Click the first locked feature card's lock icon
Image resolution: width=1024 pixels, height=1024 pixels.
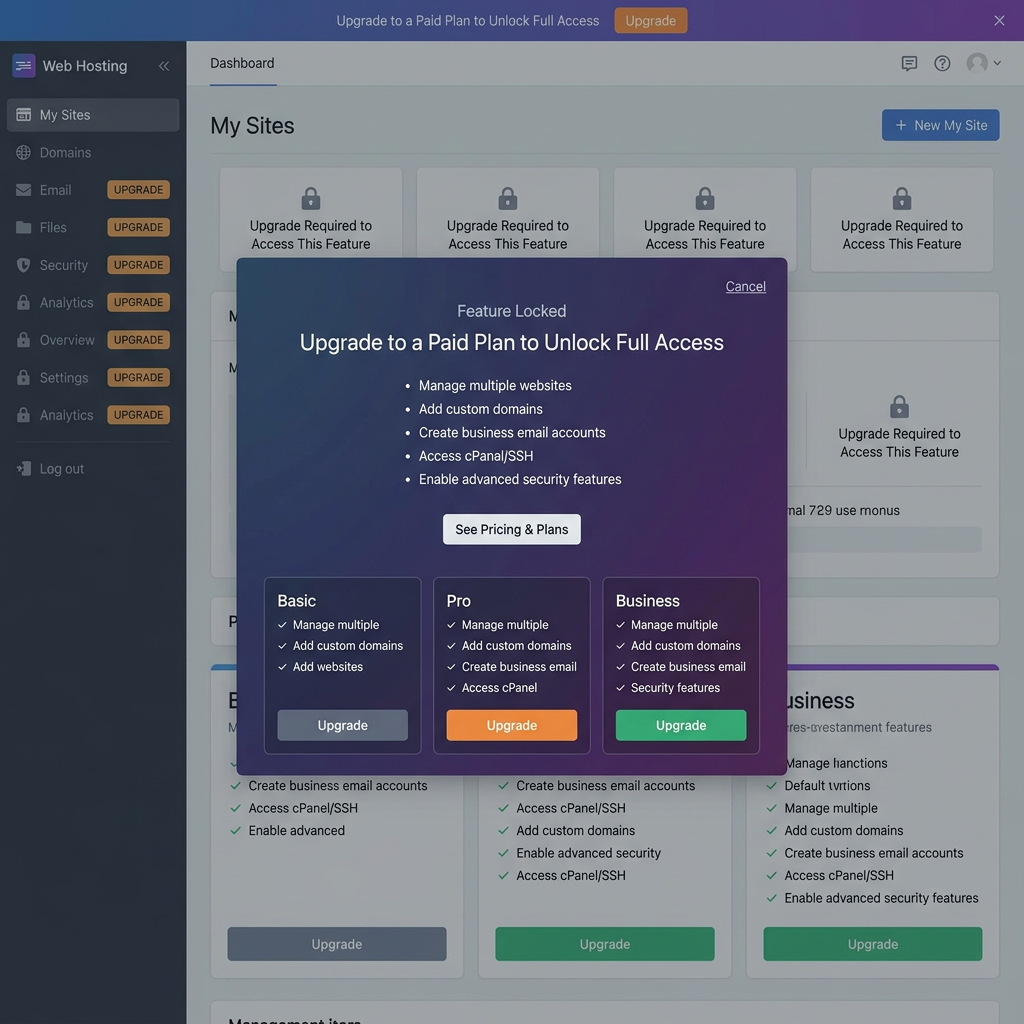pyautogui.click(x=311, y=199)
